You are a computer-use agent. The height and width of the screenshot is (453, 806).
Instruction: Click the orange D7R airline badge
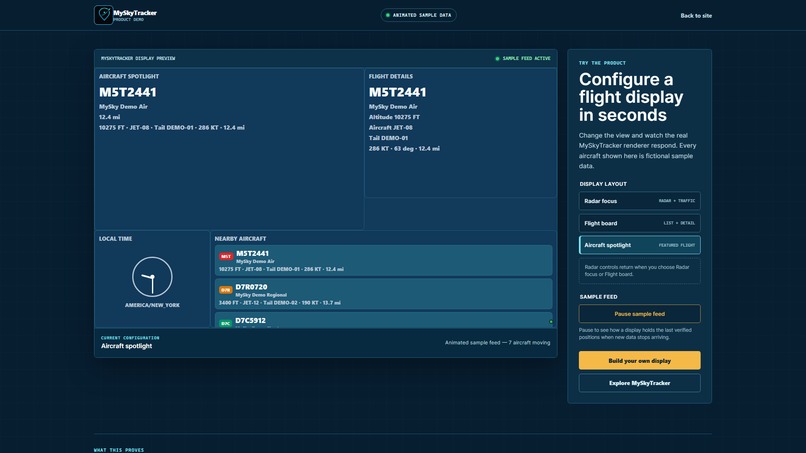pos(226,290)
